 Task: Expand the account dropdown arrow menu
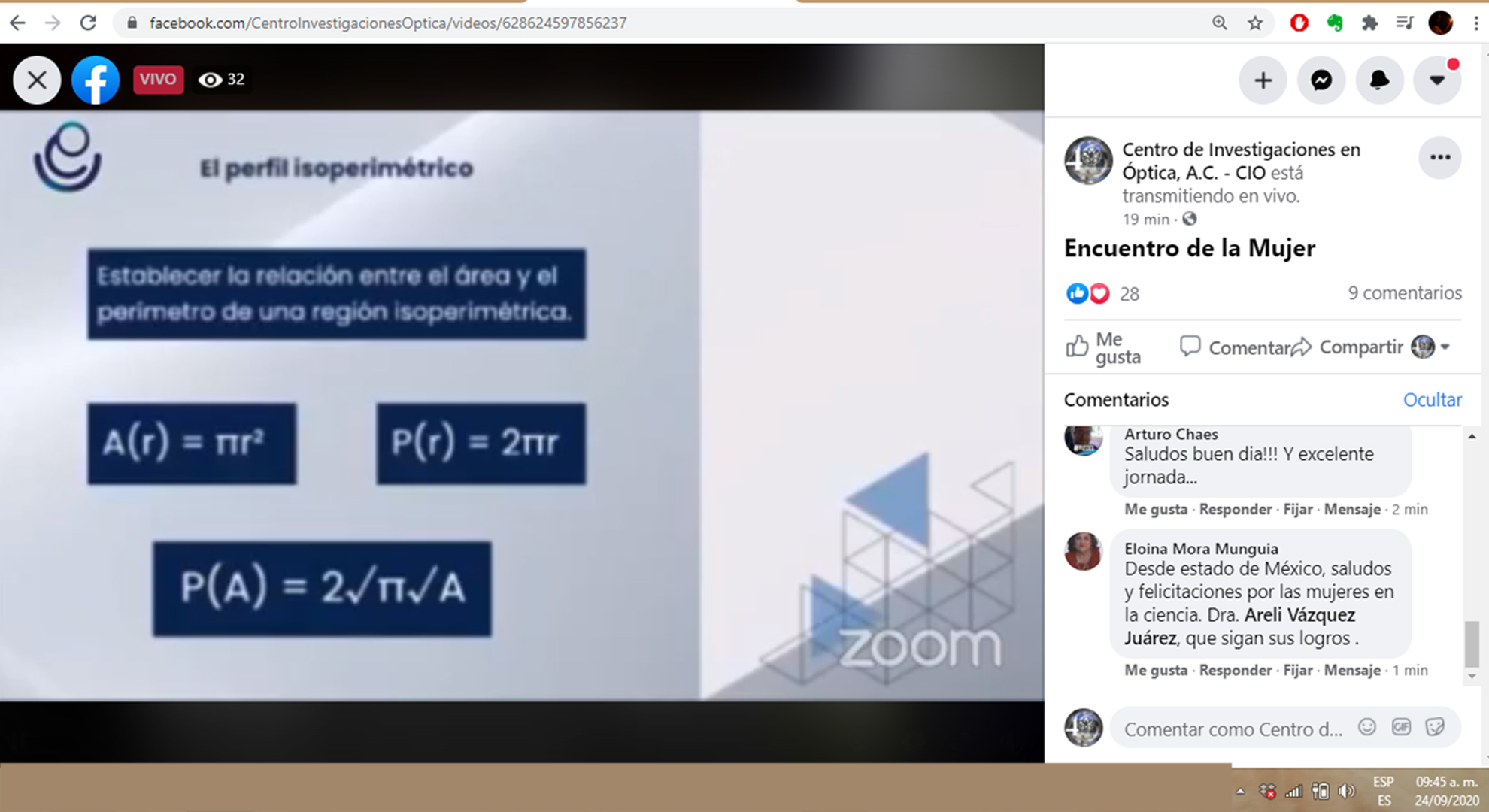click(x=1437, y=80)
